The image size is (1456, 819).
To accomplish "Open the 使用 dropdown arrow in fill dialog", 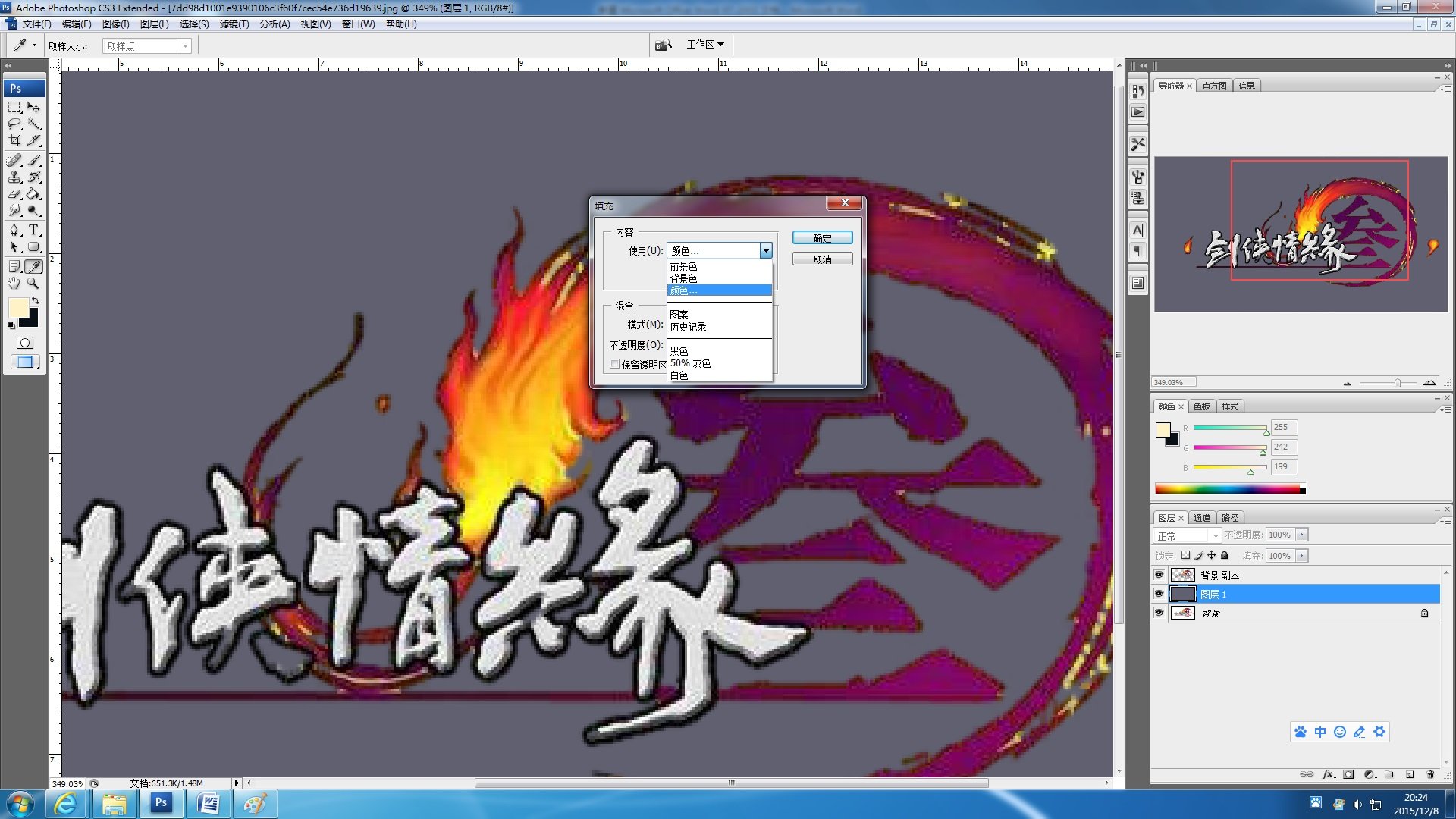I will [x=766, y=250].
